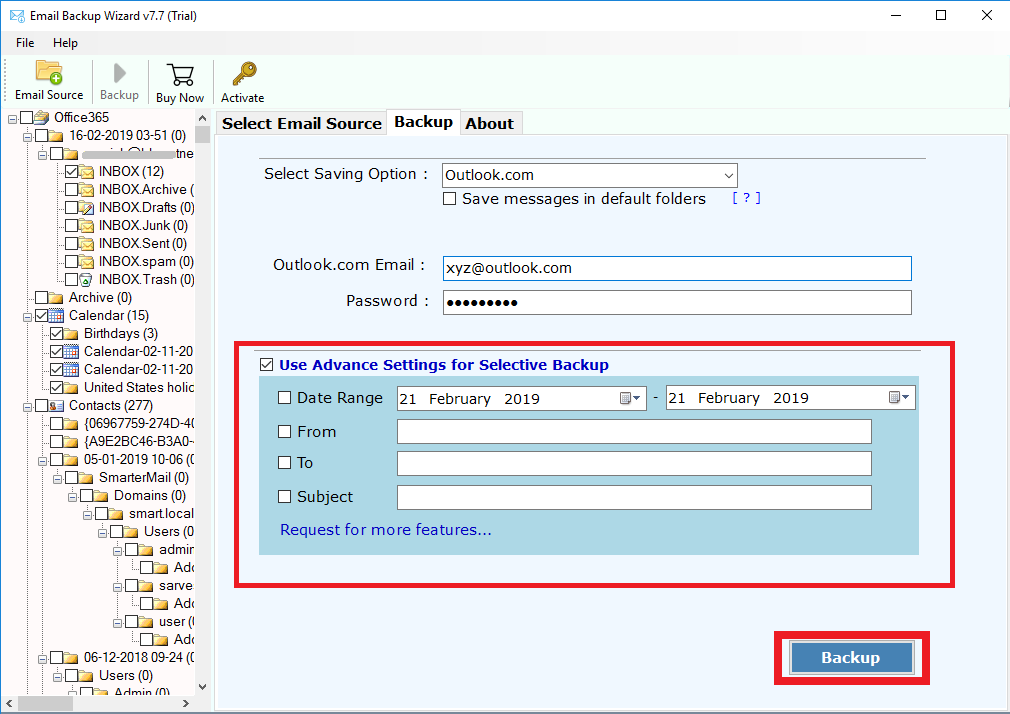Click the [ ? ] help link

pyautogui.click(x=746, y=198)
